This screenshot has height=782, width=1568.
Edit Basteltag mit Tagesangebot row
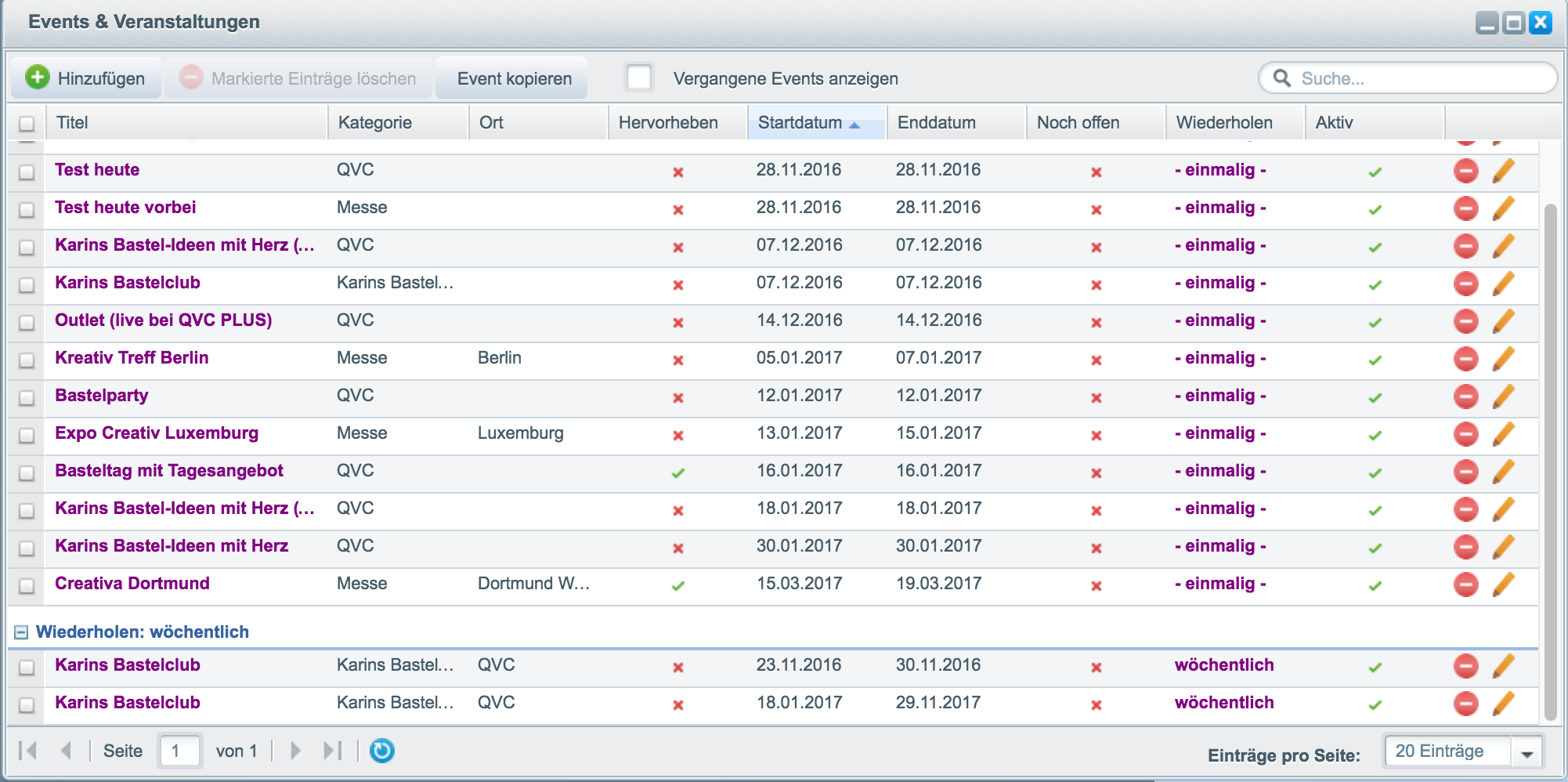(1503, 472)
